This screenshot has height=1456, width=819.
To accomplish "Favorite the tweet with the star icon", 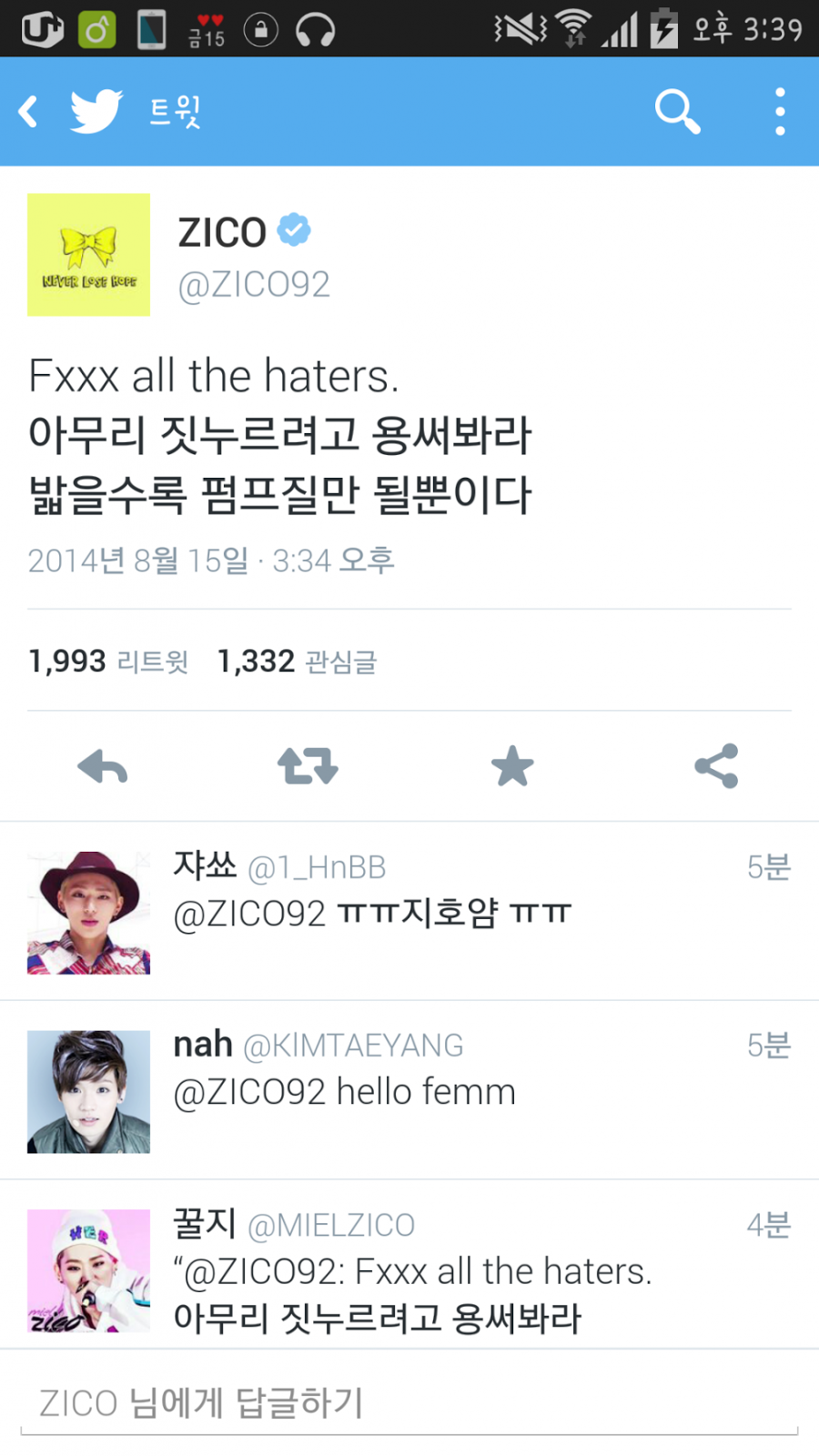I will (x=512, y=766).
